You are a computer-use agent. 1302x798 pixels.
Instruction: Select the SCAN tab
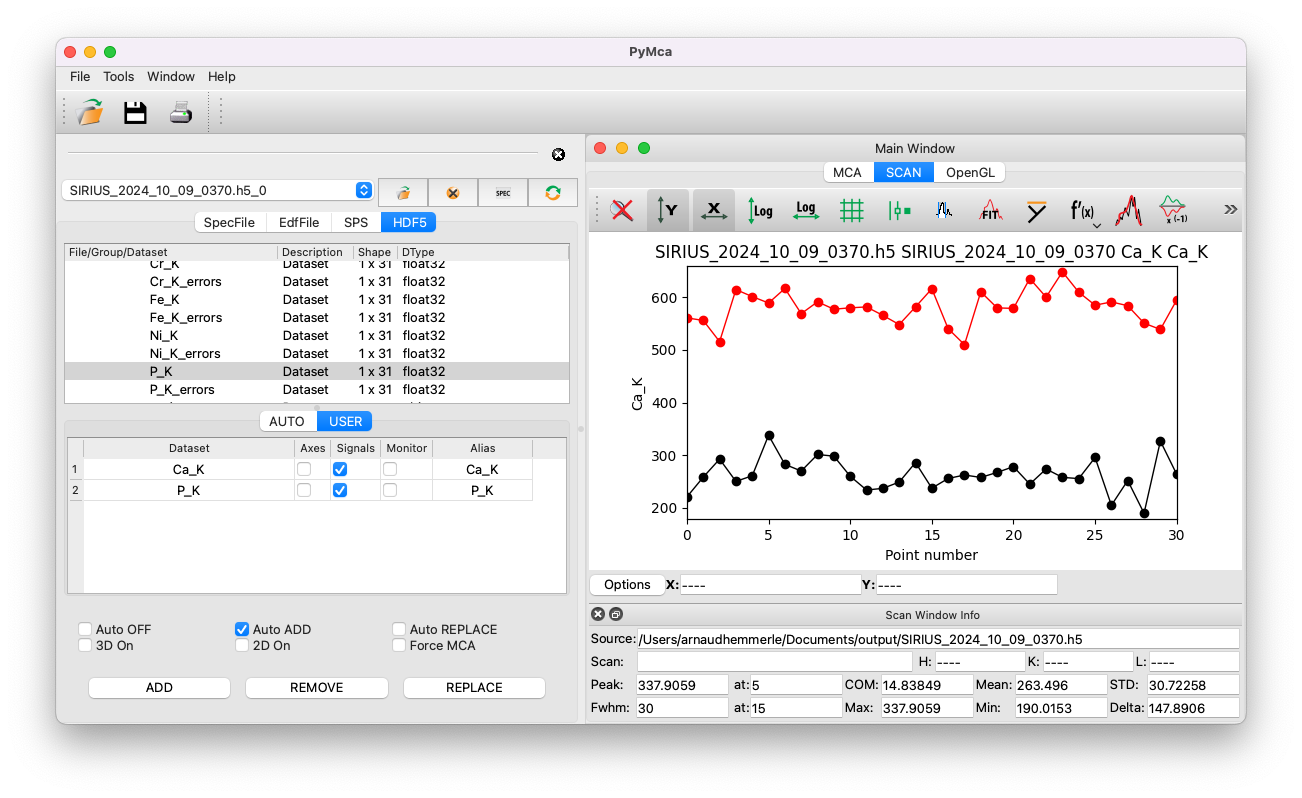tap(904, 172)
